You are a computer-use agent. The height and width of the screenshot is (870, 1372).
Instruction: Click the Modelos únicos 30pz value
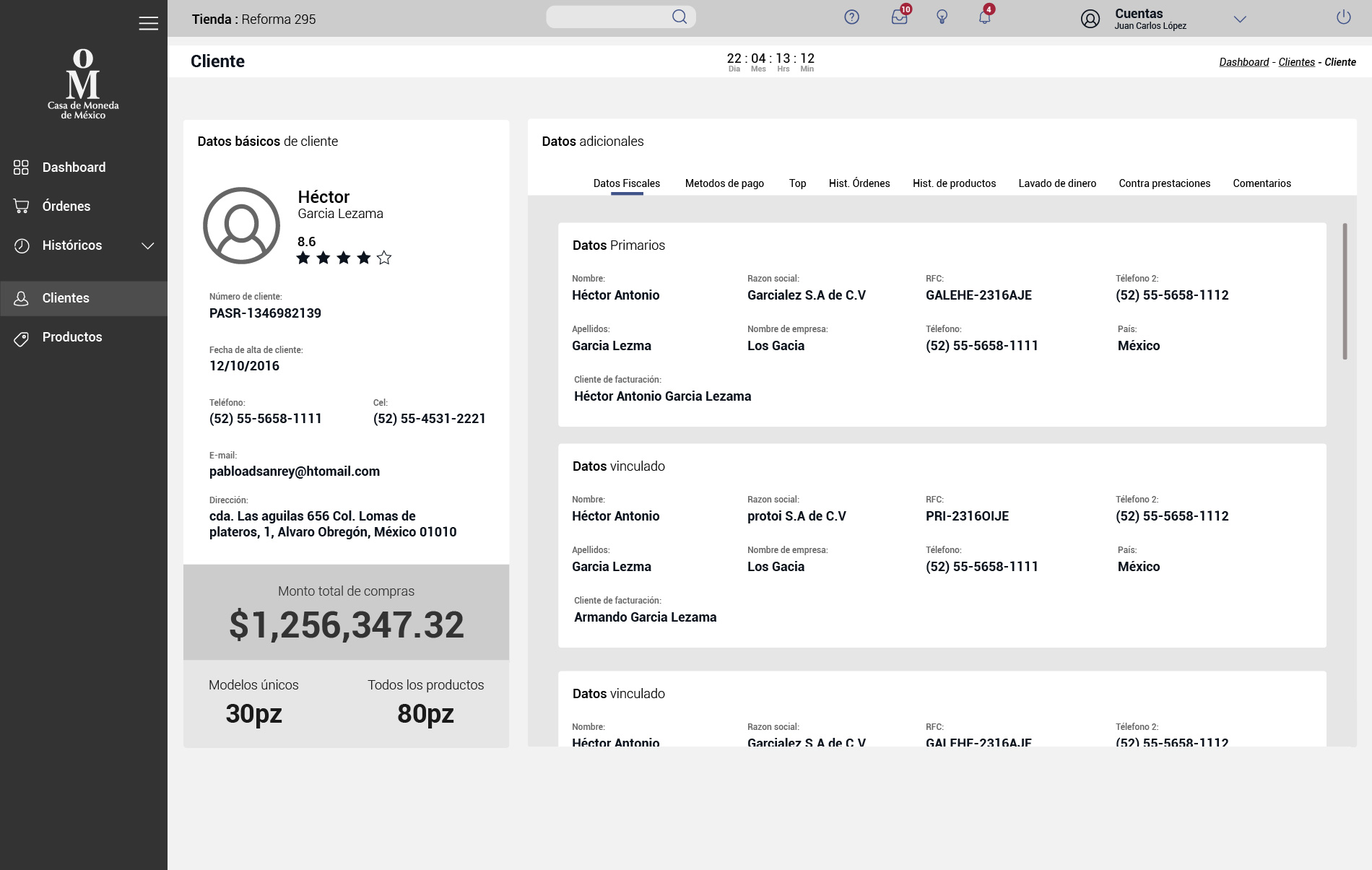(x=253, y=714)
